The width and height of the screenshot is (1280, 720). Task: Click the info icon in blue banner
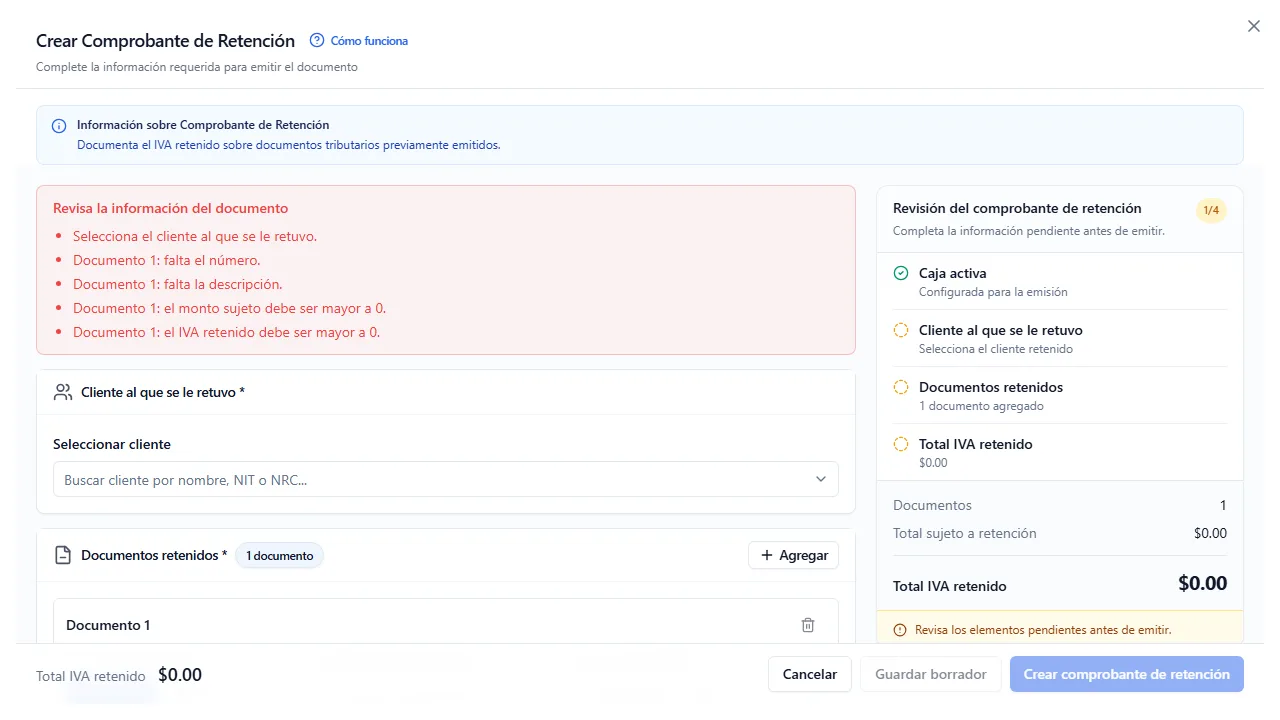[59, 127]
